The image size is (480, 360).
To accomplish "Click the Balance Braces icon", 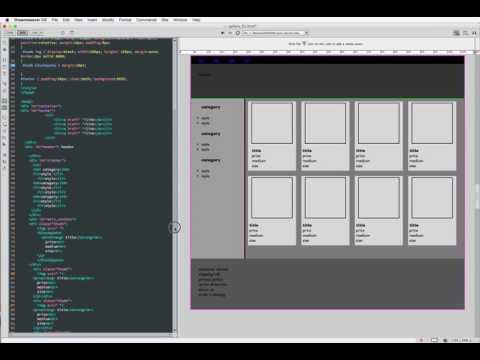I will point(5,90).
